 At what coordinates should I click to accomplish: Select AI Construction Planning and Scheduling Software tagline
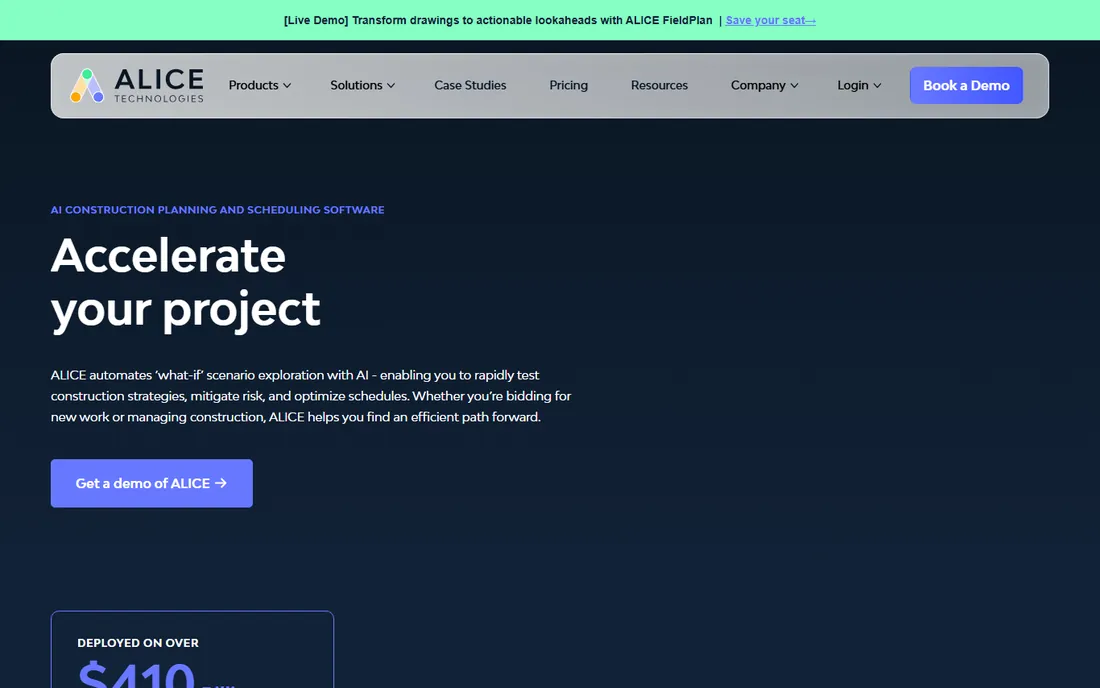click(217, 210)
